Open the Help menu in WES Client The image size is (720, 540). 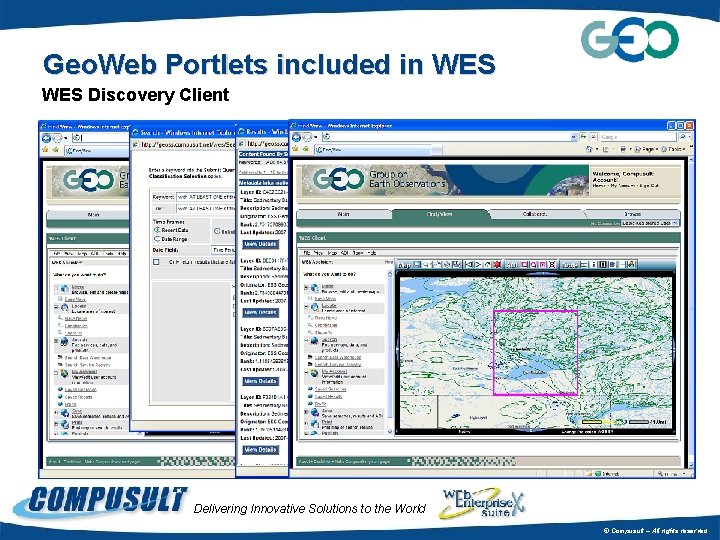point(372,253)
